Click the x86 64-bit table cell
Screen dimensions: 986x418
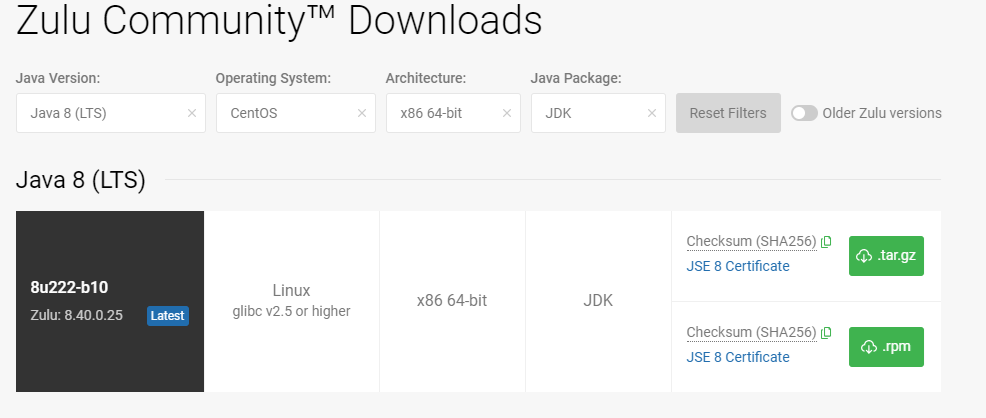pyautogui.click(x=451, y=300)
